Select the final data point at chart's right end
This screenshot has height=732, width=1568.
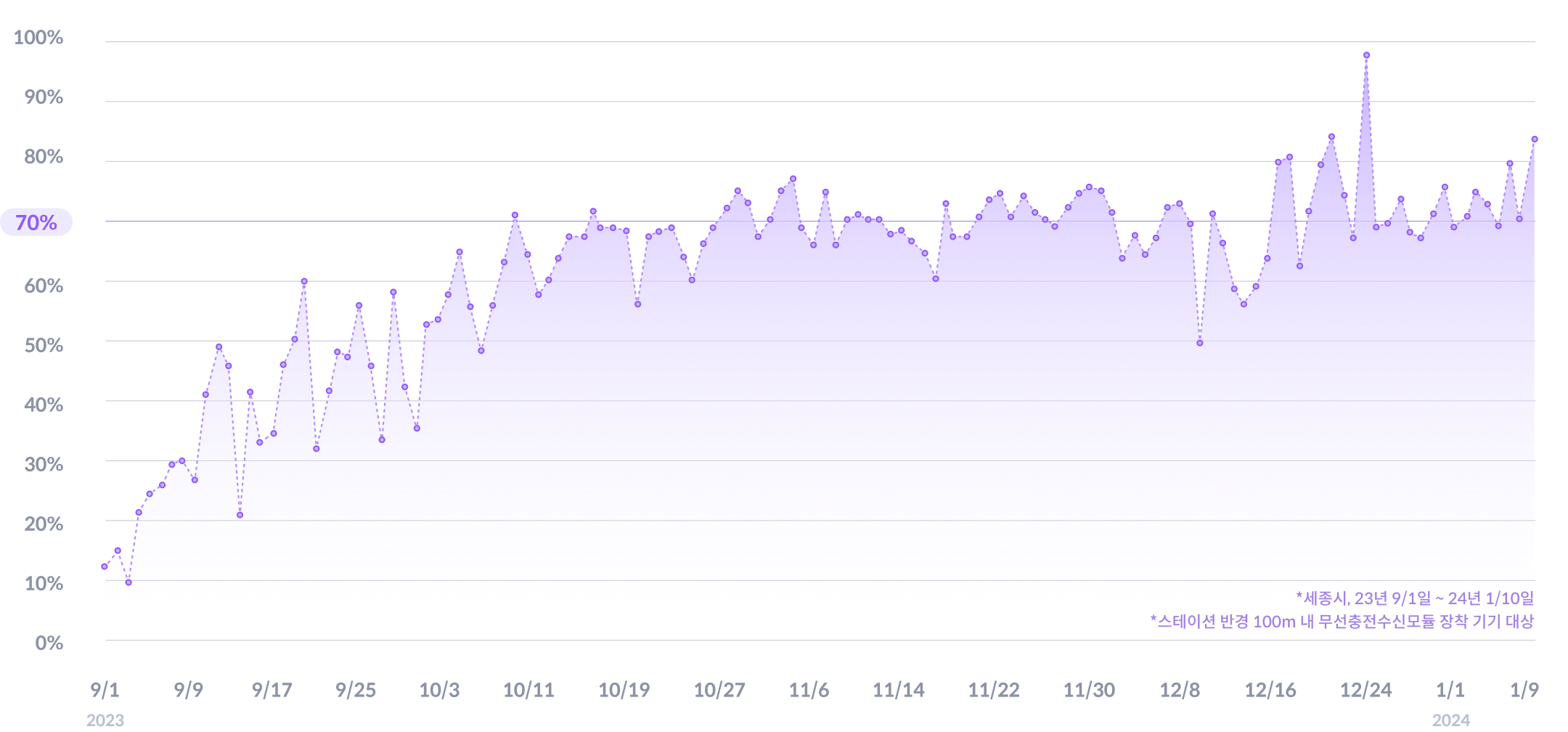[1535, 139]
